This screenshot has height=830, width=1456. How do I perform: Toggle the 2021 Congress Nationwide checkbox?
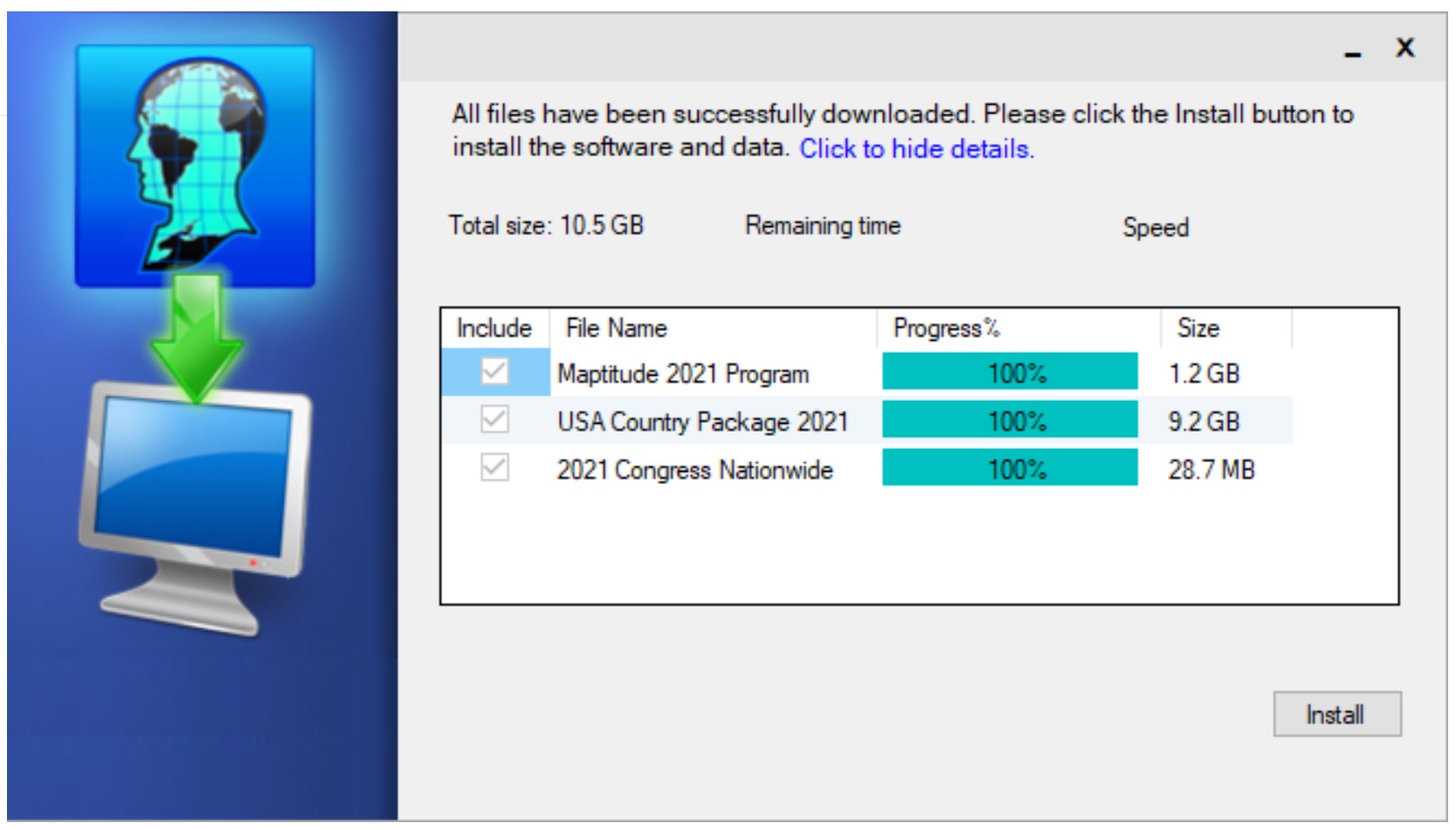[494, 468]
